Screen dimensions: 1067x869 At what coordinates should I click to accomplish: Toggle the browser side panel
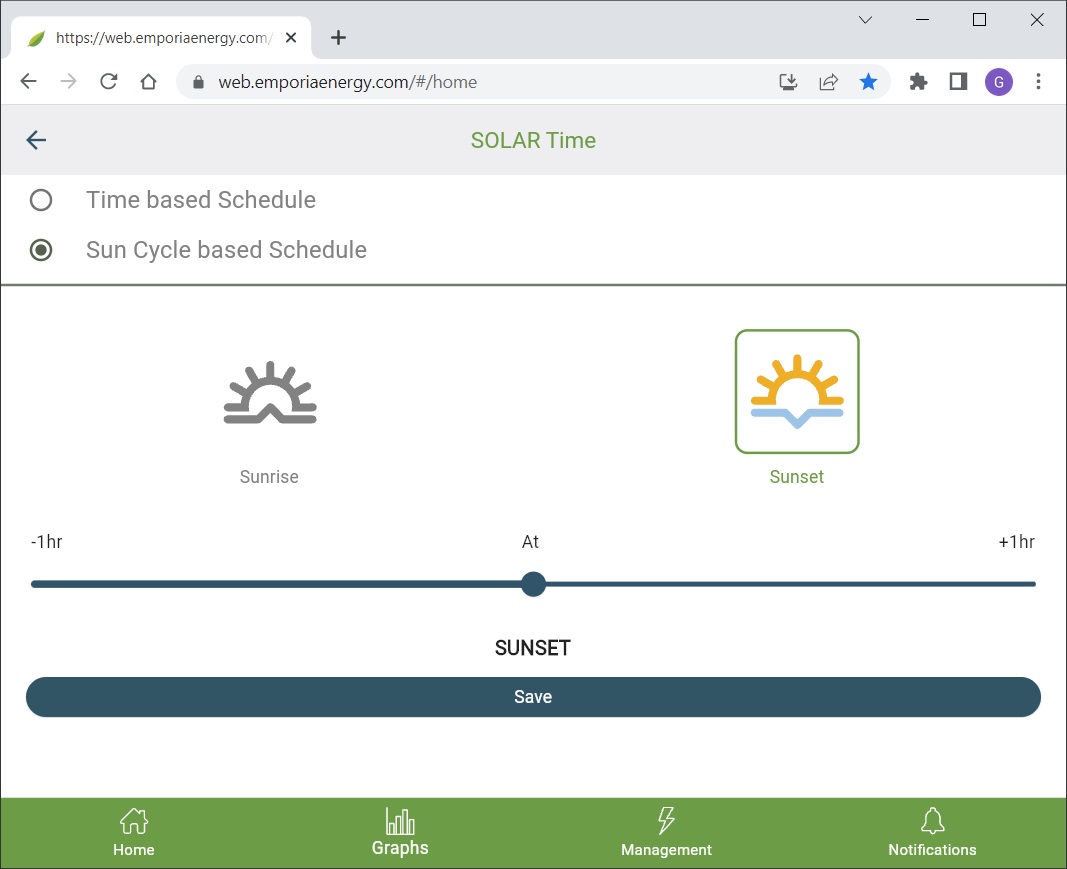coord(958,82)
